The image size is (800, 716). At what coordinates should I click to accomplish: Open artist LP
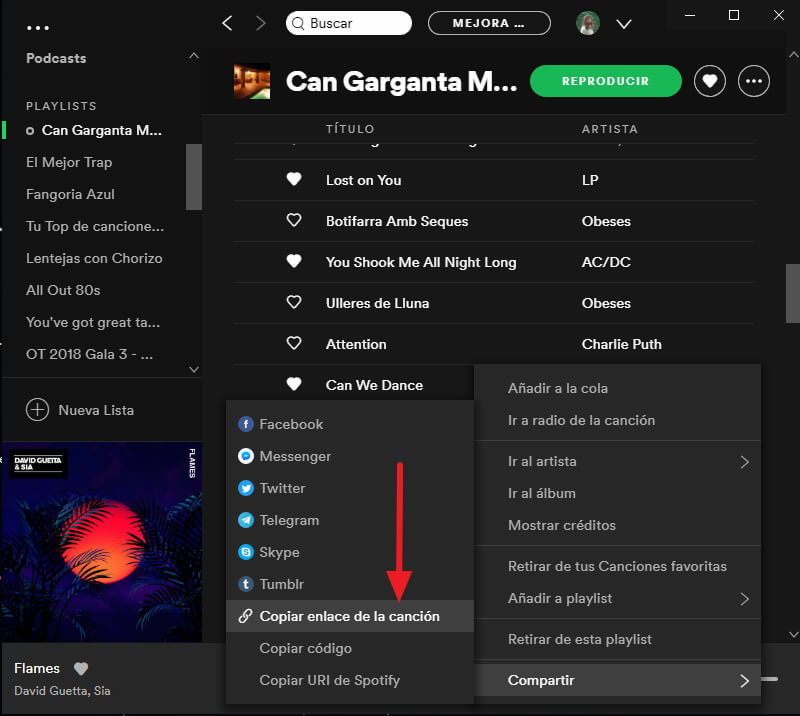pyautogui.click(x=590, y=180)
